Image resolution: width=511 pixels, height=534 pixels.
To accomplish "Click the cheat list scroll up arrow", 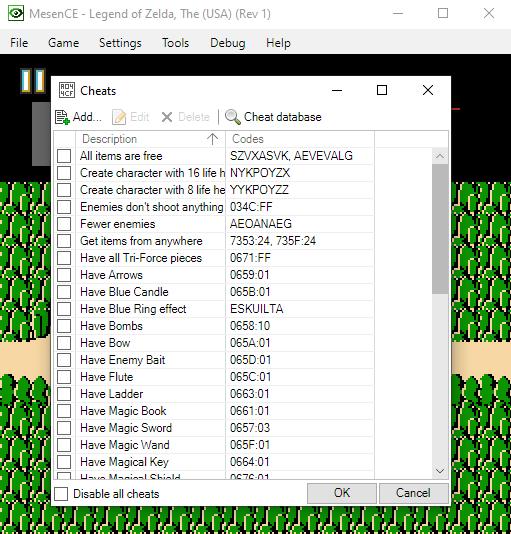I will click(440, 156).
